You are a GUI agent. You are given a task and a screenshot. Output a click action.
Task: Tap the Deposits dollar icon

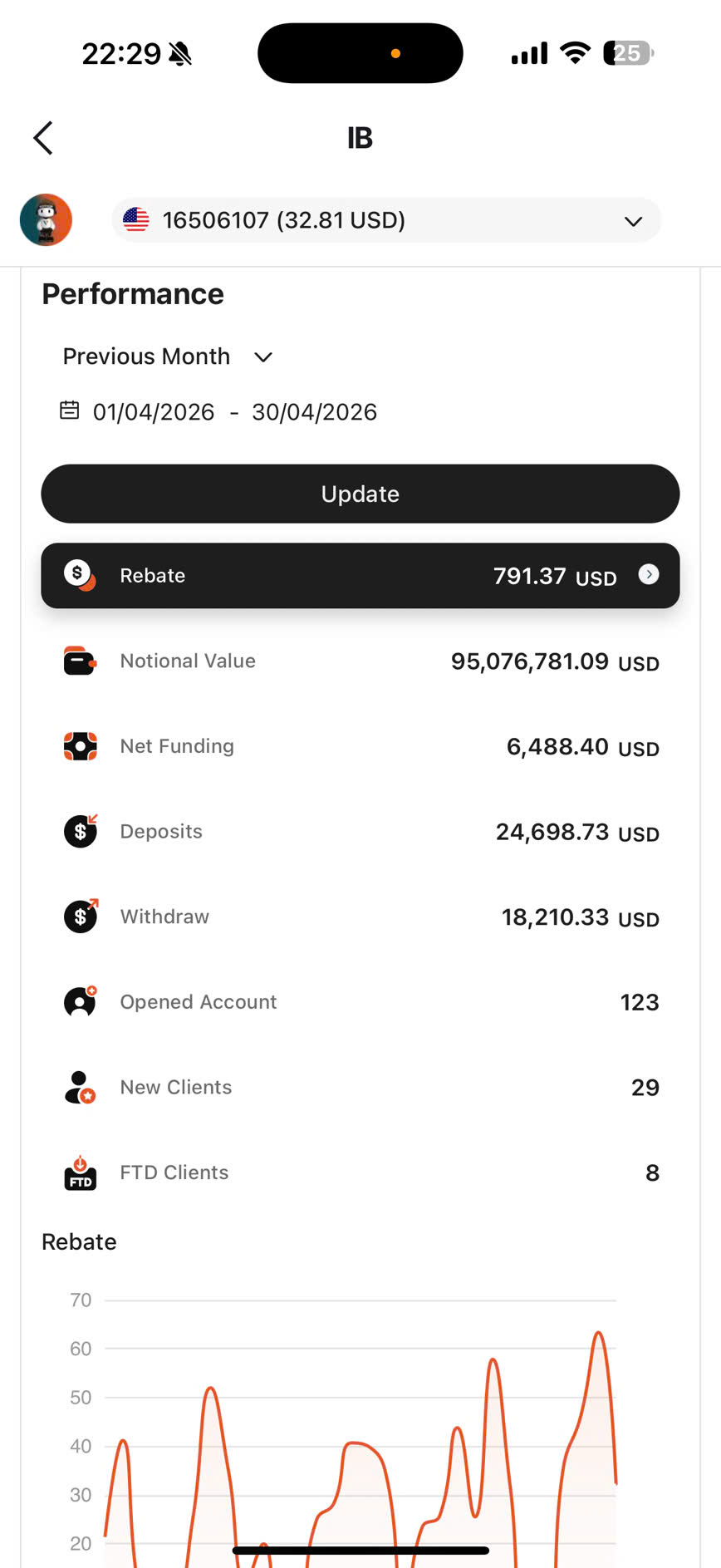click(x=81, y=831)
